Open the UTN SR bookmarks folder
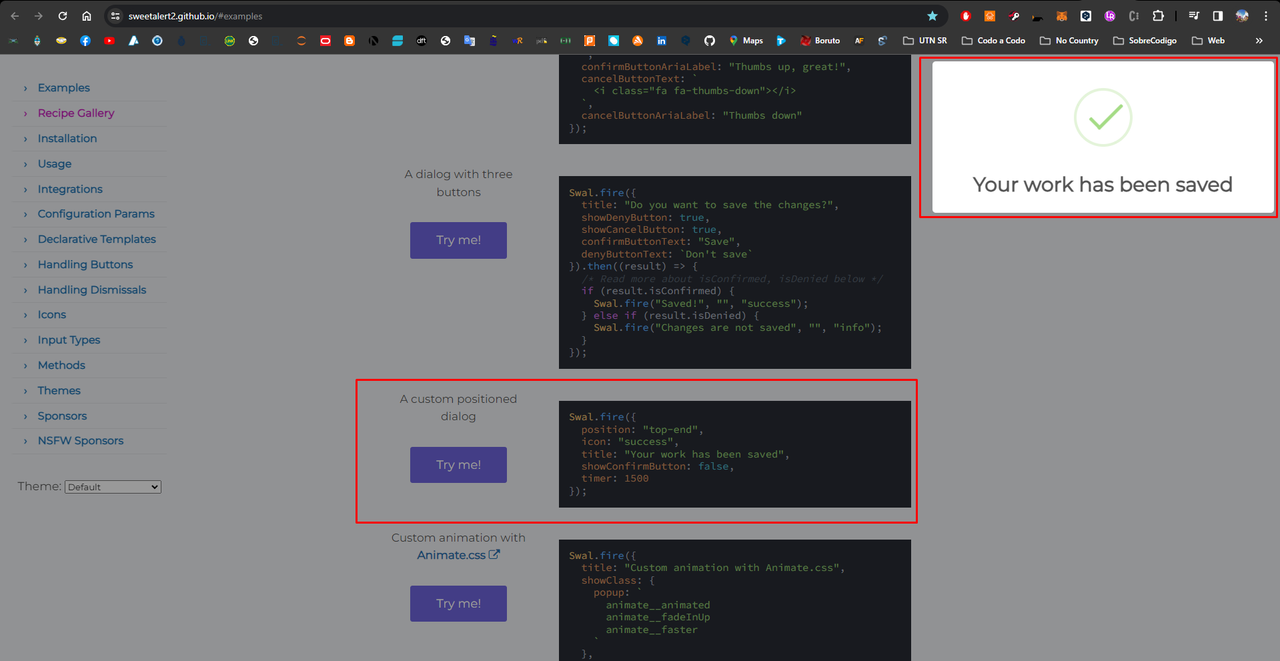1280x661 pixels. [x=924, y=41]
